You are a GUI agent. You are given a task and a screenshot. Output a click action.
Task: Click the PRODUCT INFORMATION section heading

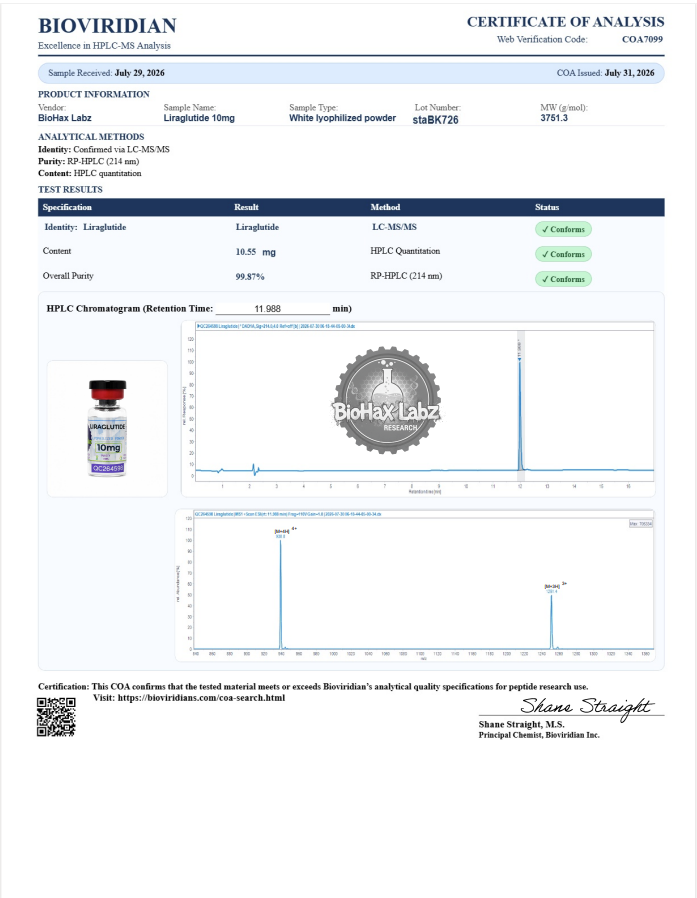coord(93,94)
